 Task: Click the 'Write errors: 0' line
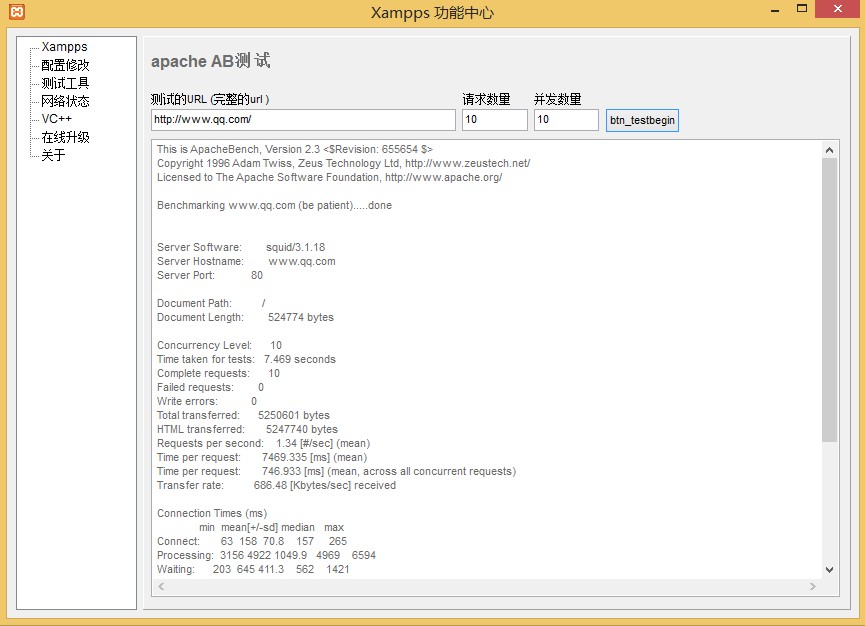(207, 402)
